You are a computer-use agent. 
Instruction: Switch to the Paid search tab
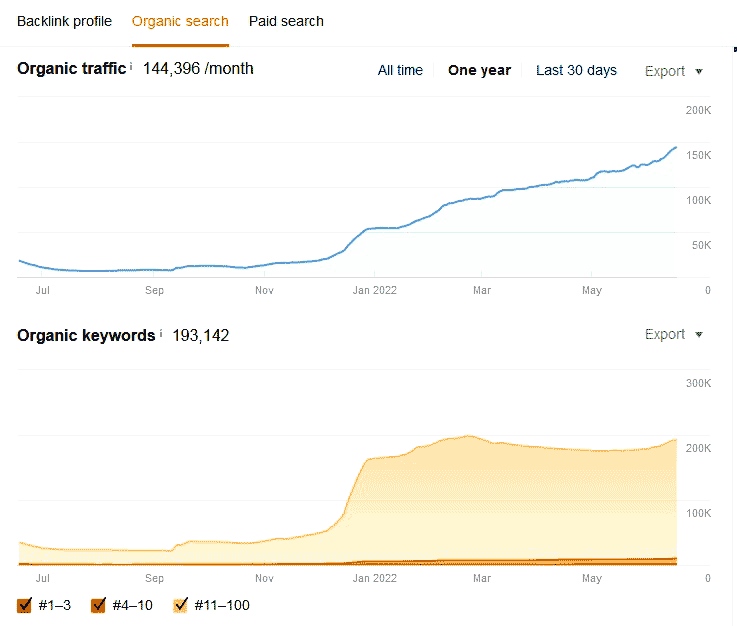286,21
